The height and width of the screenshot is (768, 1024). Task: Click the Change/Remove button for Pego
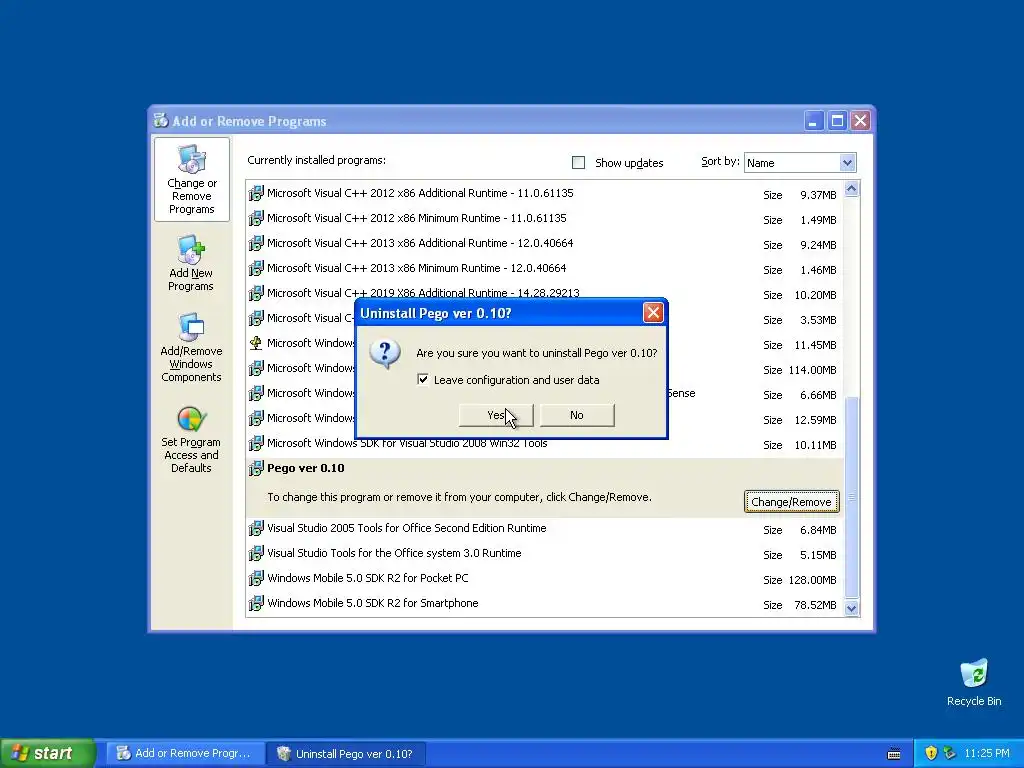tap(792, 502)
